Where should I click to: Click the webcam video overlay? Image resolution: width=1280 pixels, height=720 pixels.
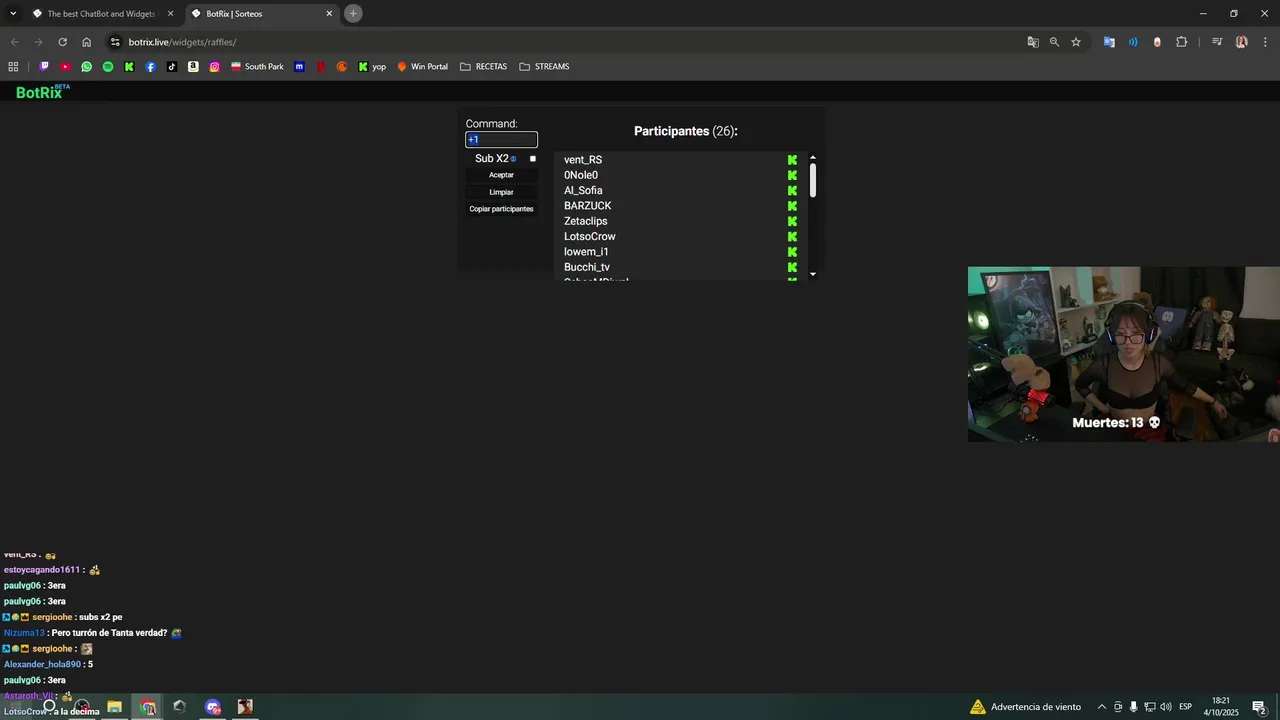point(1123,354)
